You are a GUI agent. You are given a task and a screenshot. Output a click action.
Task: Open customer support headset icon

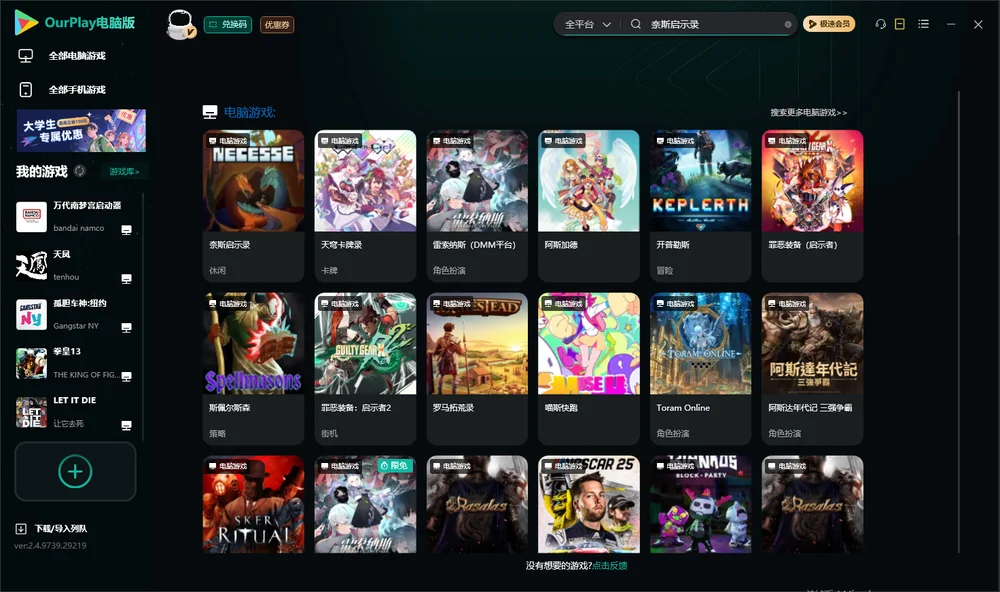click(881, 24)
